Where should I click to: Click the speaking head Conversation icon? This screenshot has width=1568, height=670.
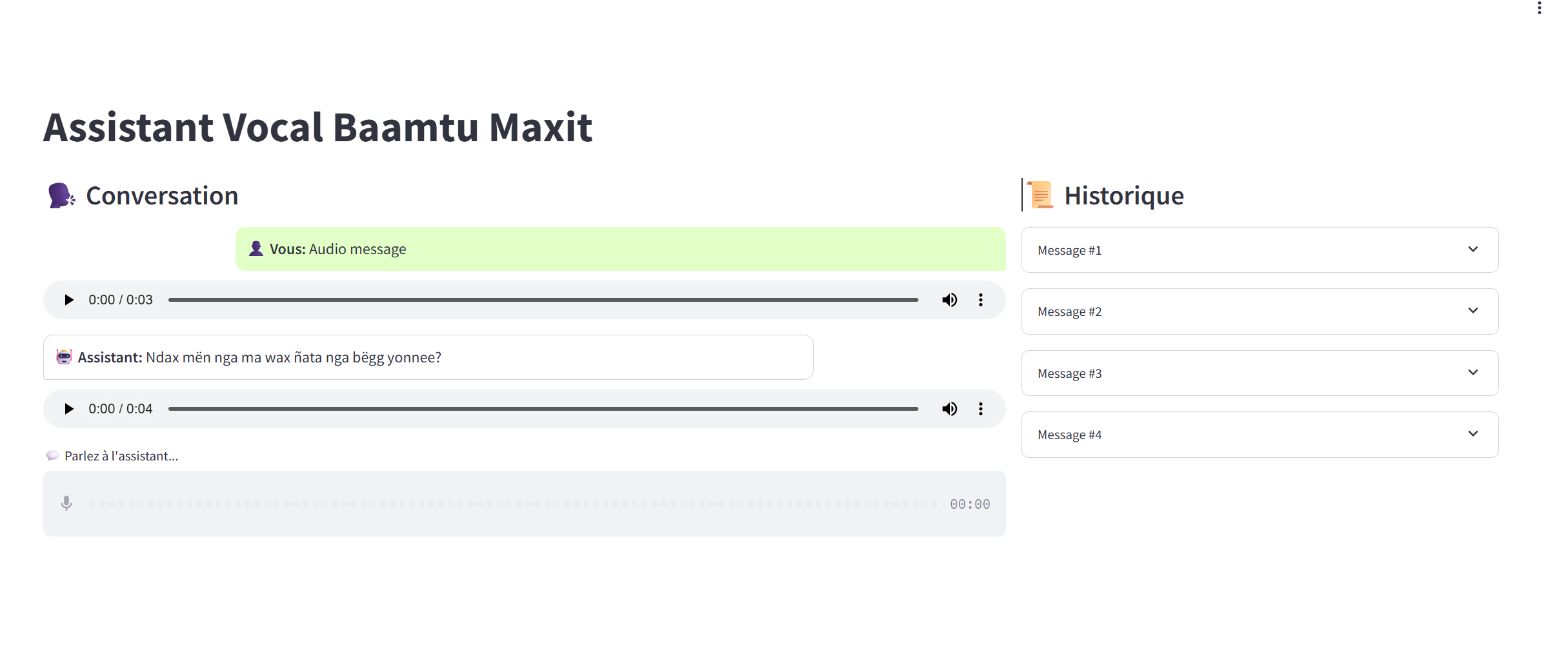(61, 195)
